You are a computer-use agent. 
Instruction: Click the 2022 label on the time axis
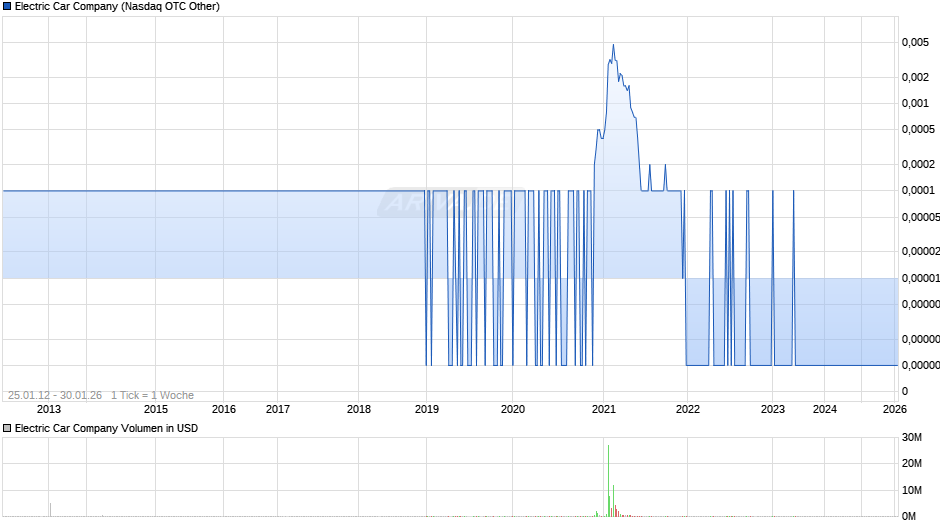[x=688, y=409]
